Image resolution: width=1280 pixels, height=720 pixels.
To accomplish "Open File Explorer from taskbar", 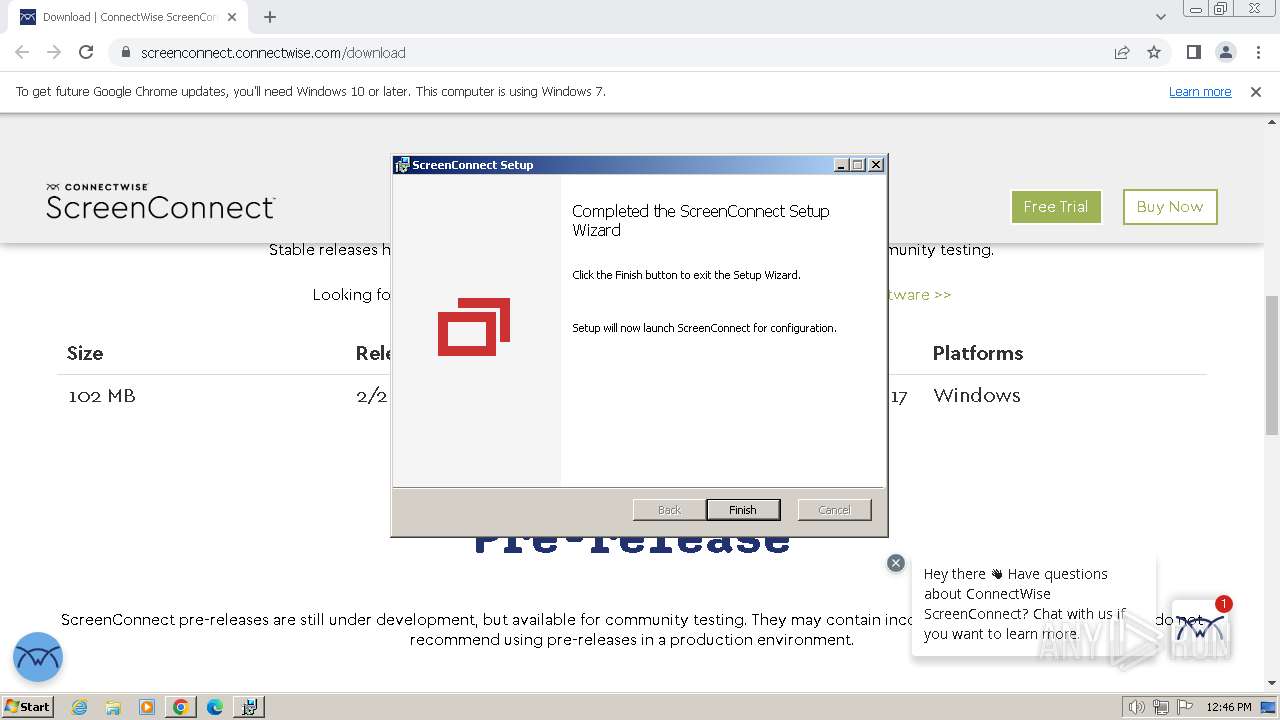I will pyautogui.click(x=113, y=707).
